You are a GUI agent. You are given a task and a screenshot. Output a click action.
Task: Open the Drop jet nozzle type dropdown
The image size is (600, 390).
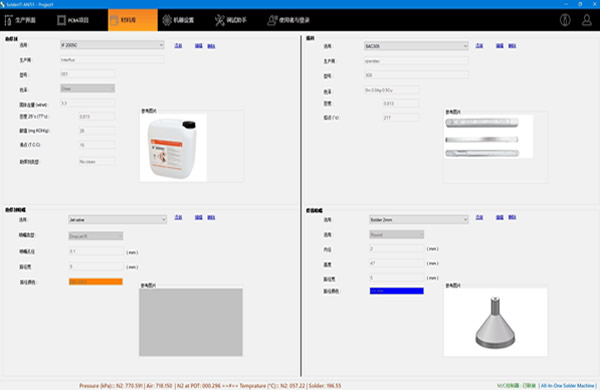click(x=96, y=236)
